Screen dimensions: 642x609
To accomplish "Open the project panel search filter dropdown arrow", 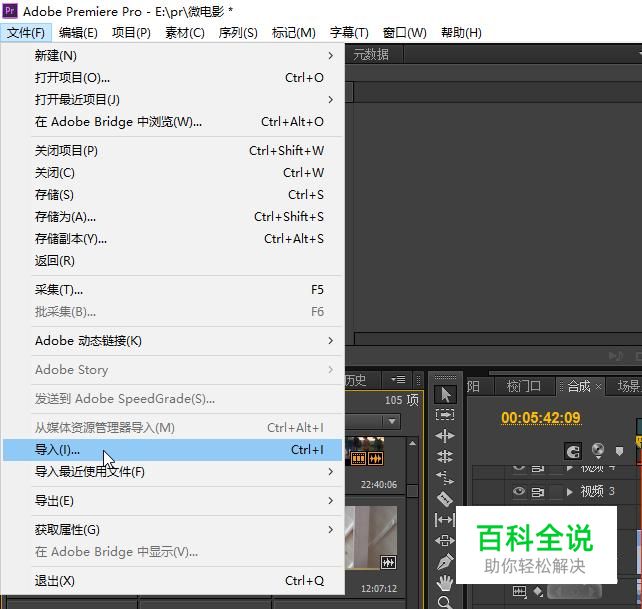I will click(x=392, y=421).
